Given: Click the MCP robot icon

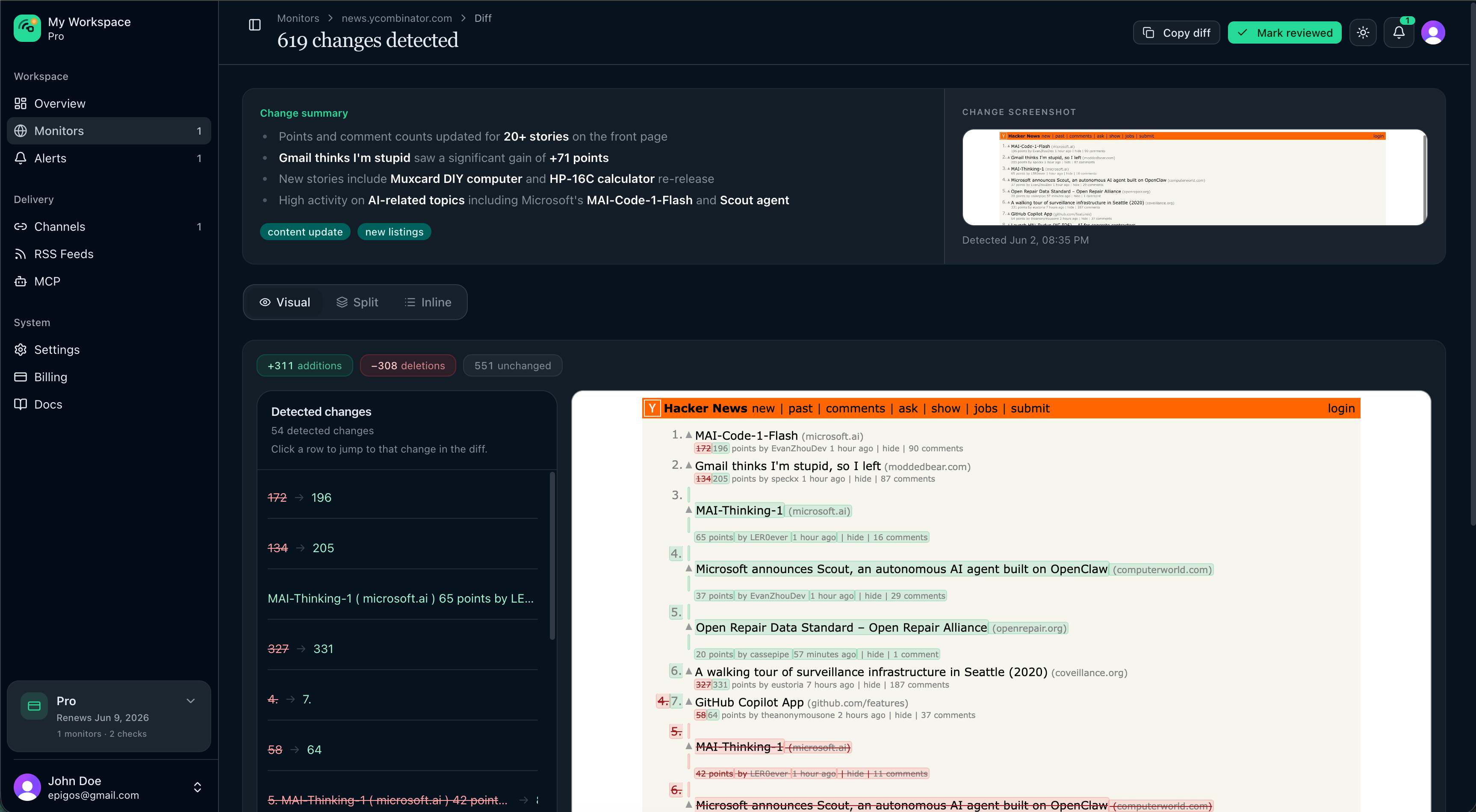Looking at the screenshot, I should pos(21,281).
